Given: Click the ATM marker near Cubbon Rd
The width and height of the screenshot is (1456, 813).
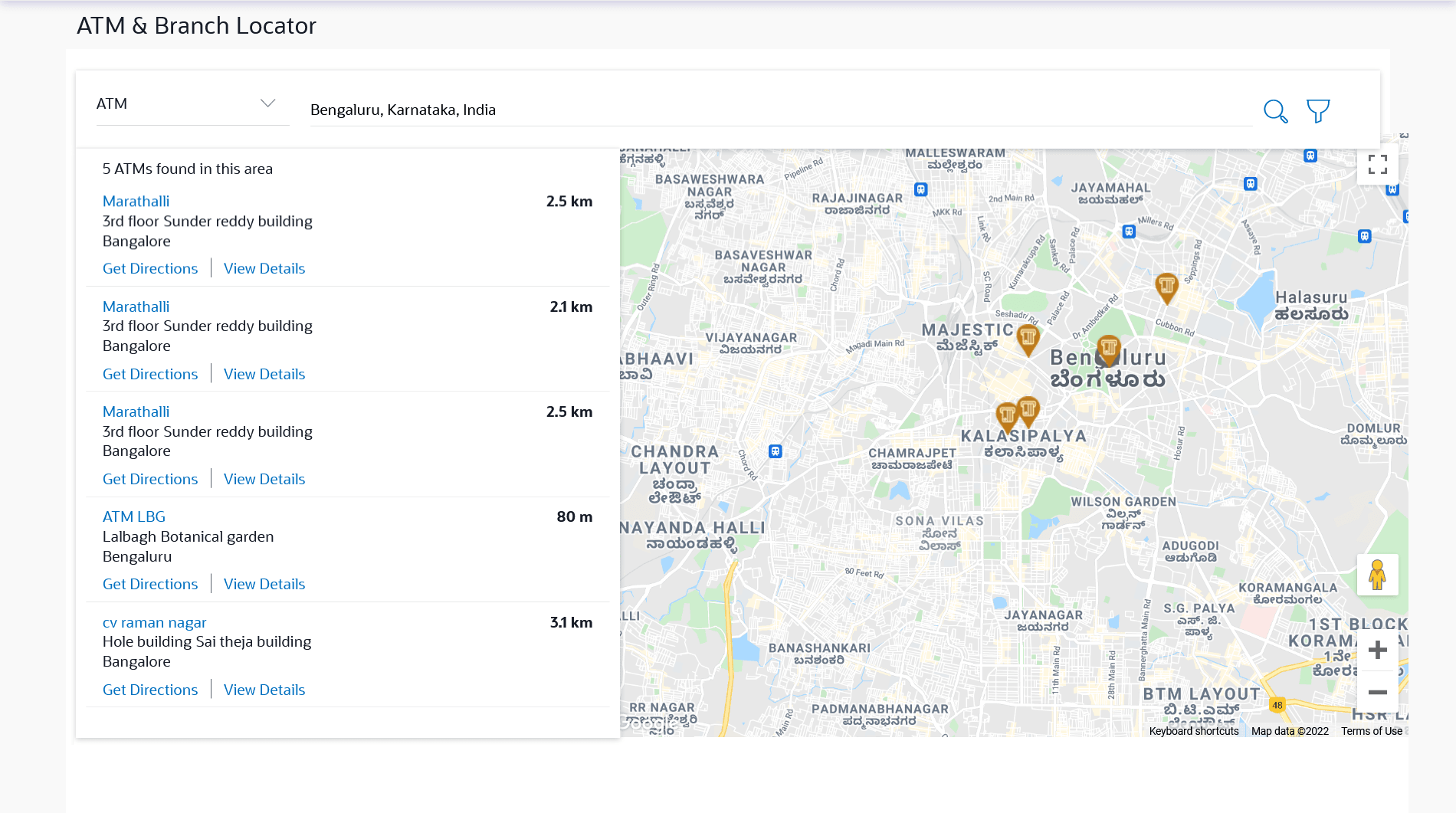Looking at the screenshot, I should coord(1166,287).
